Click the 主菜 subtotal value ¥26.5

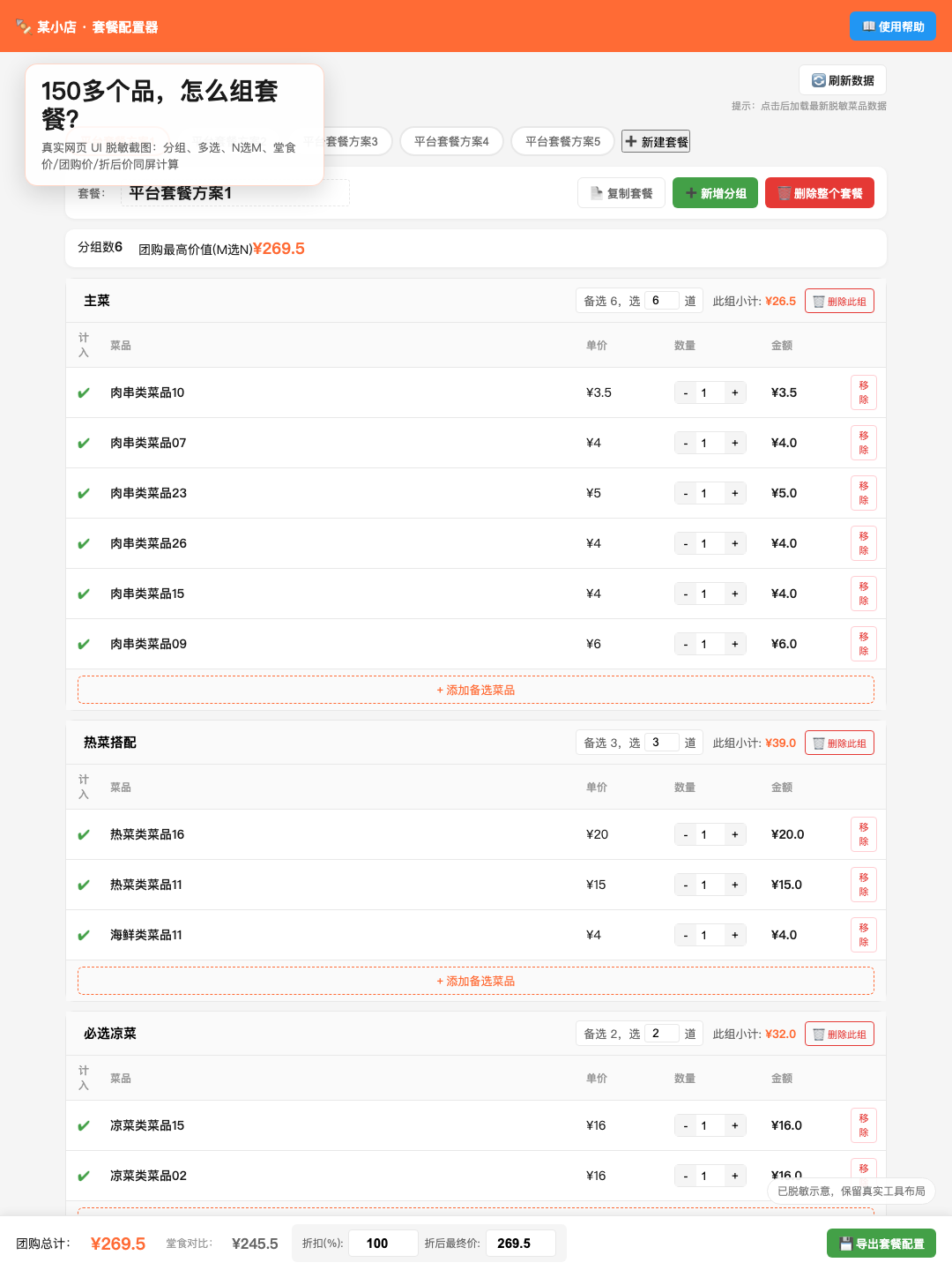click(x=780, y=301)
